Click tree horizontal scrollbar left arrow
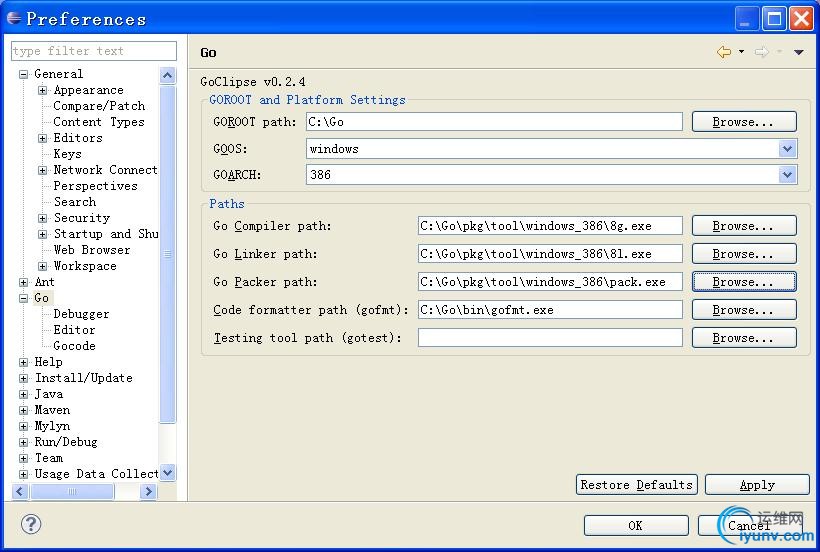This screenshot has height=552, width=820. coord(20,491)
